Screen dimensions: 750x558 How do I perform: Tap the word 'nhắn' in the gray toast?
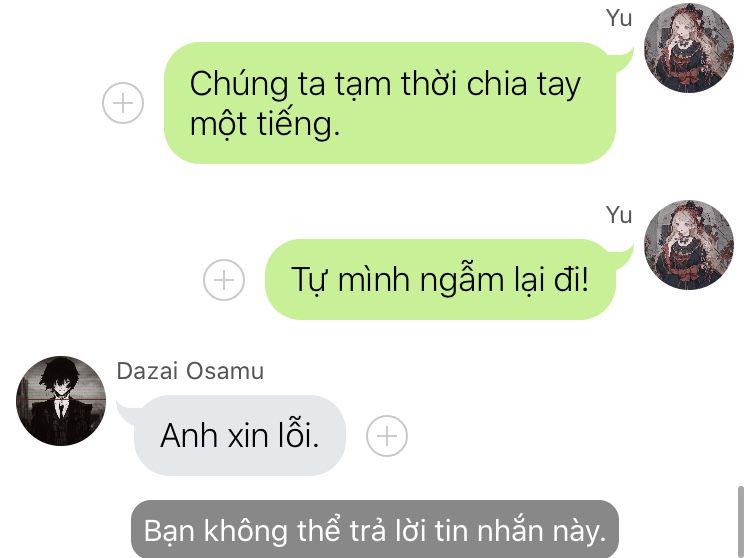click(509, 531)
